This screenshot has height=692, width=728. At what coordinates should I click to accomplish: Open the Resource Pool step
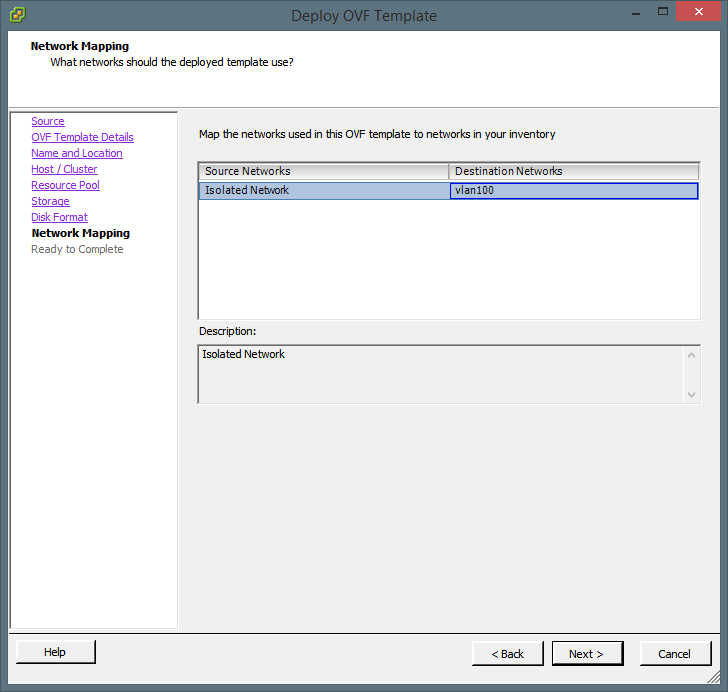[x=65, y=185]
